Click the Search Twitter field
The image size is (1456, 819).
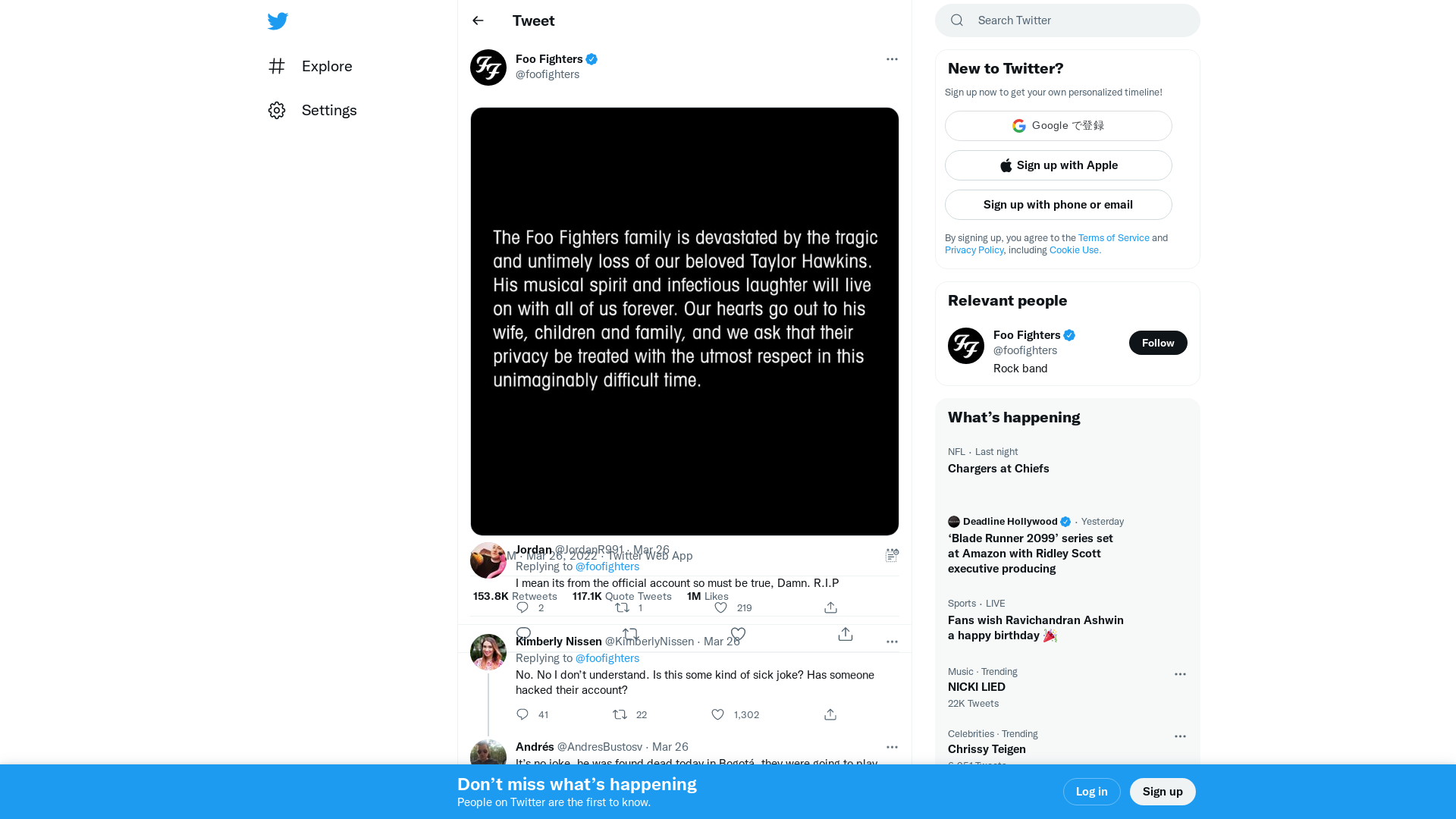click(1068, 20)
